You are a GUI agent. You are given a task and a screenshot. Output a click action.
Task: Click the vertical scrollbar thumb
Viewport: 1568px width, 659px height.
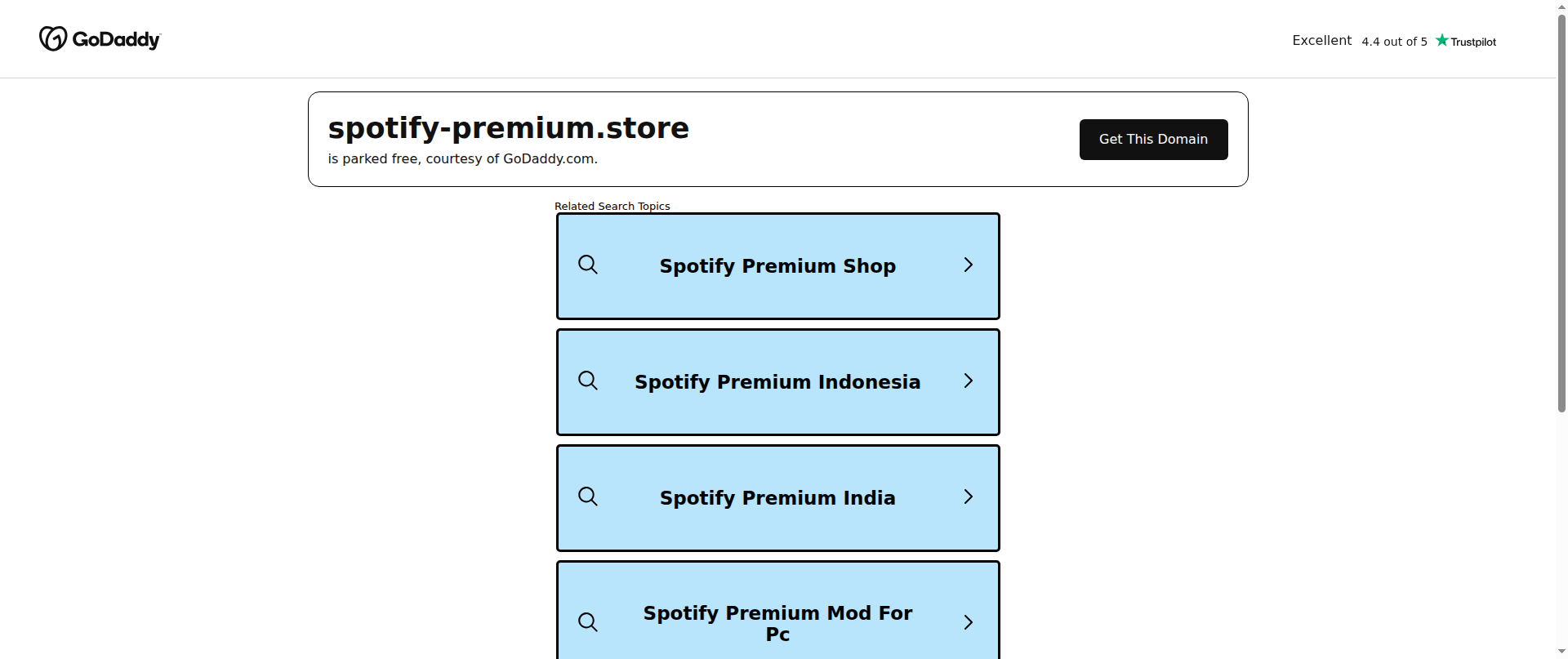point(1561,212)
